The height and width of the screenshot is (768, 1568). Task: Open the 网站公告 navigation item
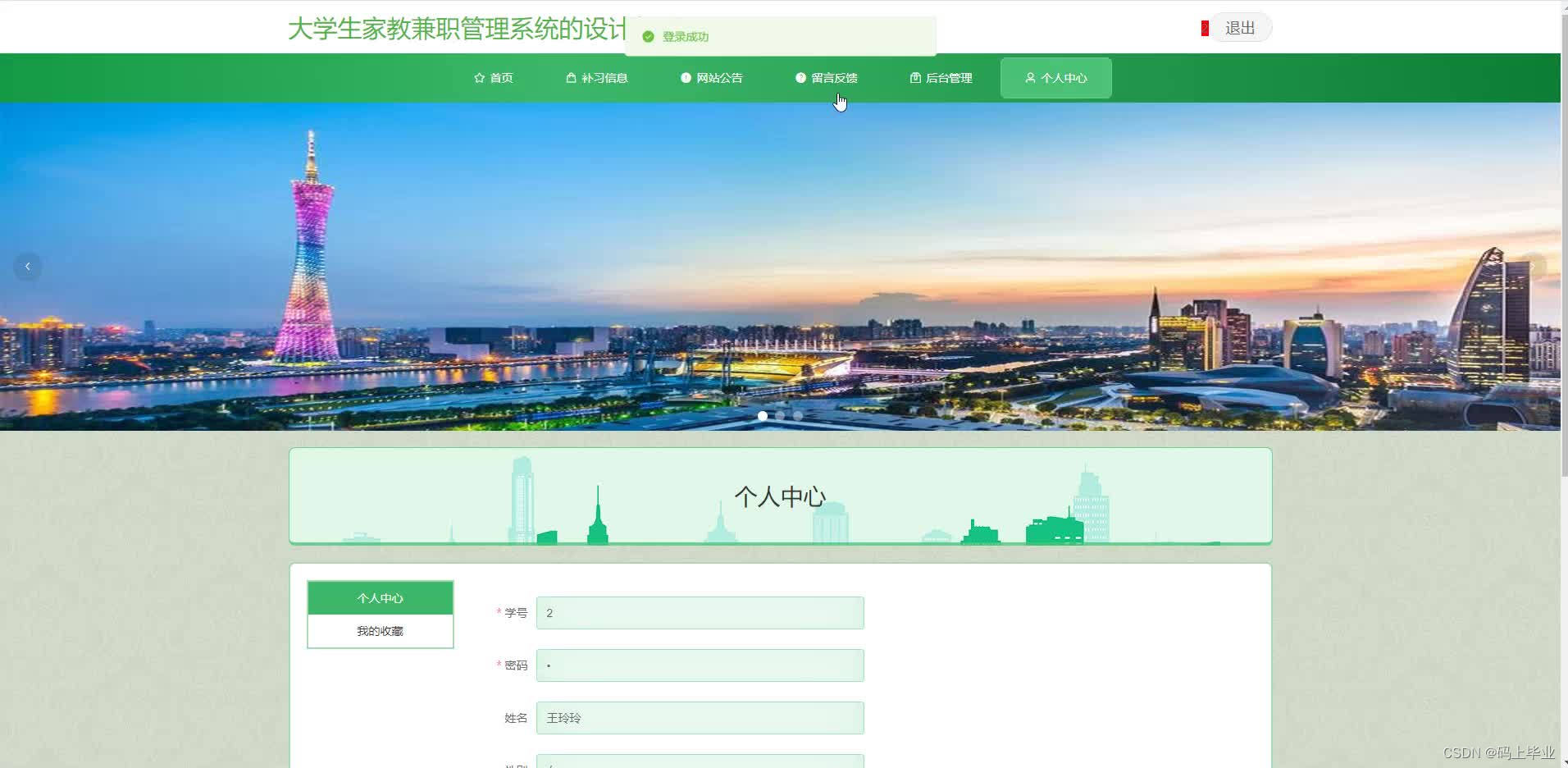[718, 77]
